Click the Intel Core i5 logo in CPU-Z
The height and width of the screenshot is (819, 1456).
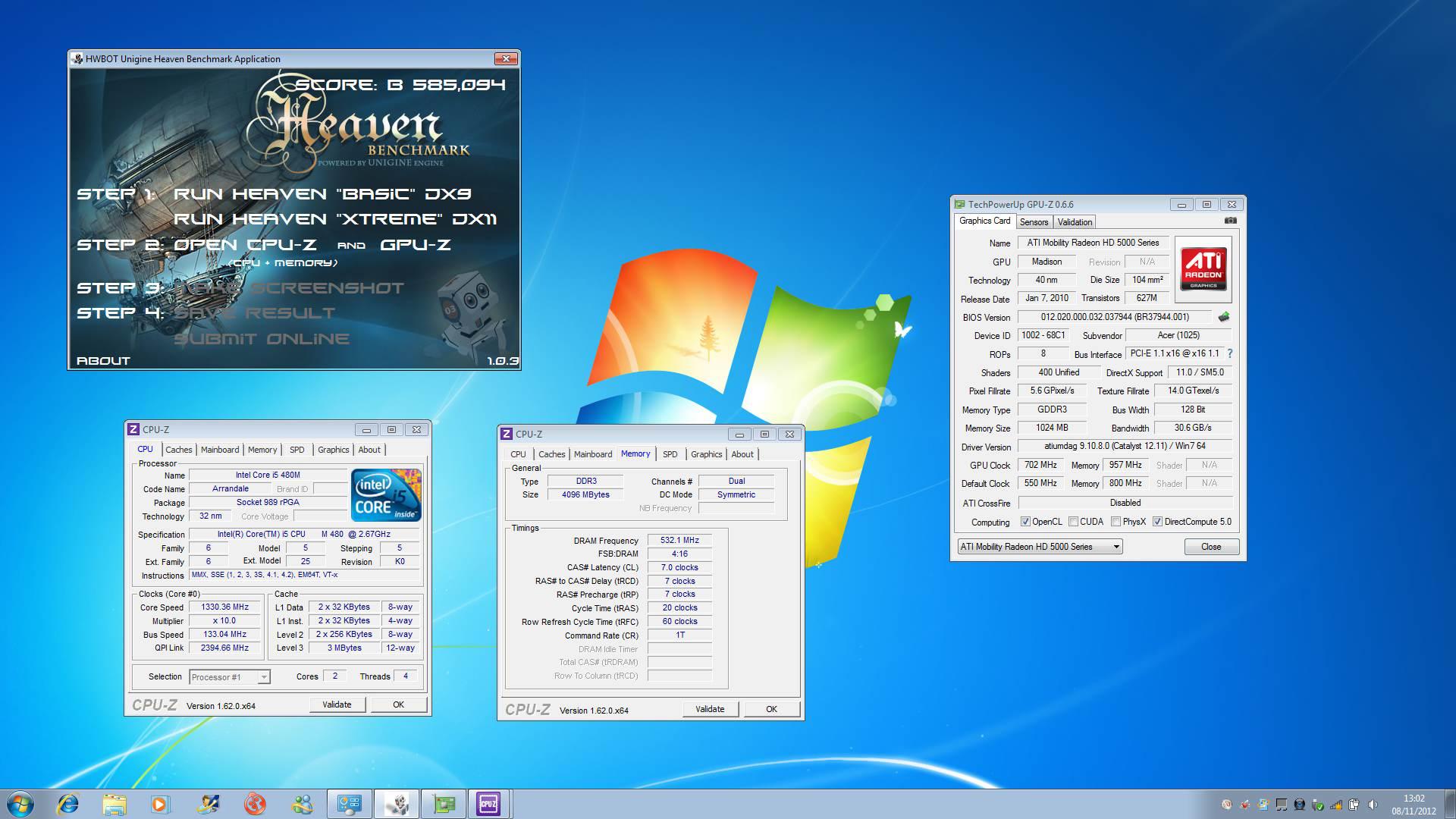pyautogui.click(x=386, y=495)
